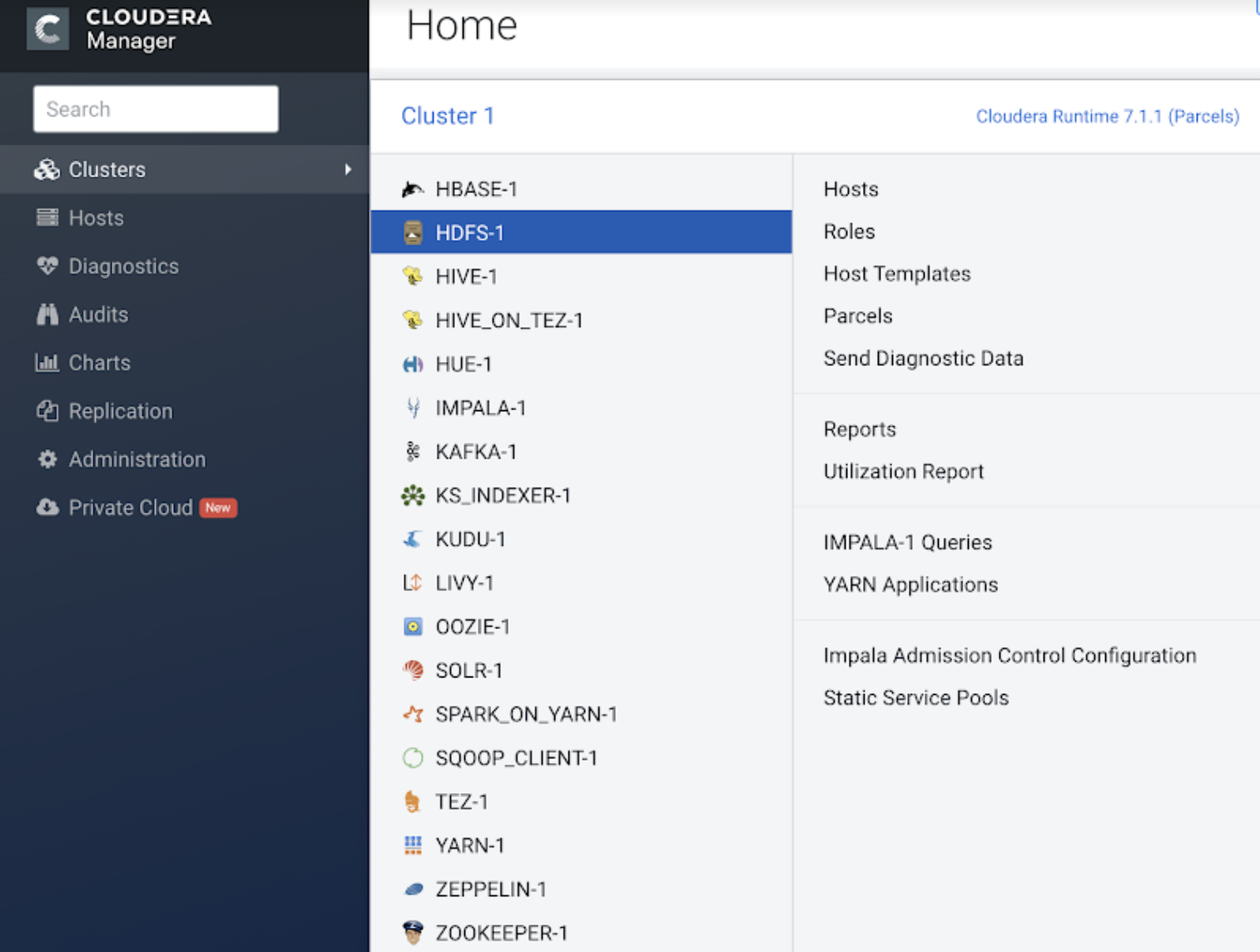Click in the Search input field
The width and height of the screenshot is (1260, 952).
(x=156, y=109)
